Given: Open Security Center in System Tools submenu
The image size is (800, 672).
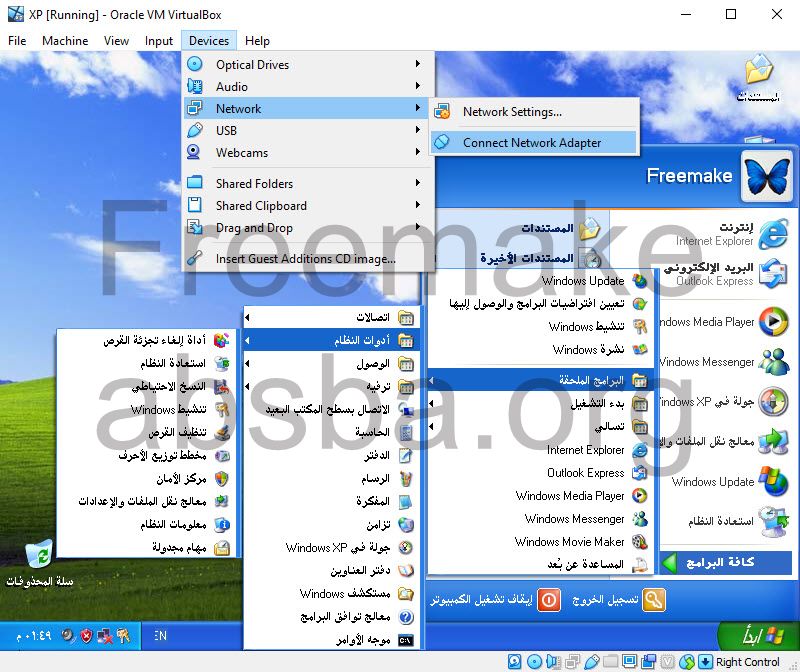Looking at the screenshot, I should [146, 479].
